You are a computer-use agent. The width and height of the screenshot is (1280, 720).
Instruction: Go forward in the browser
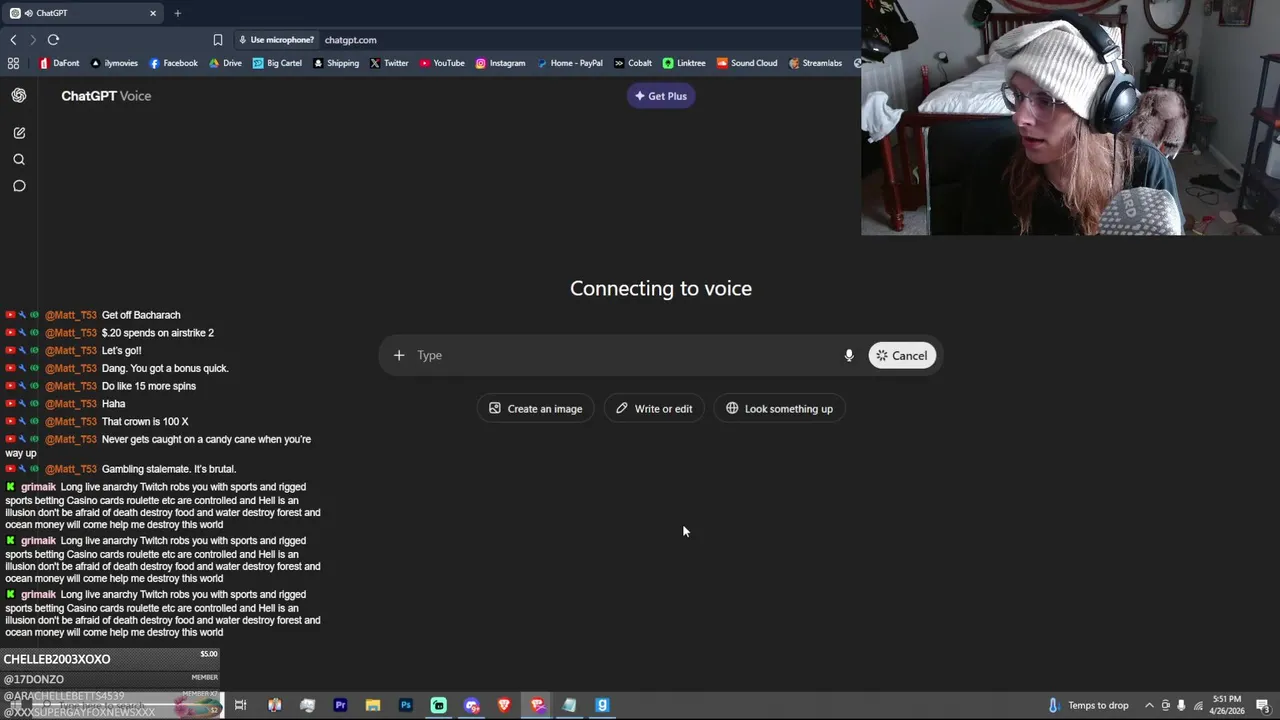click(x=33, y=40)
